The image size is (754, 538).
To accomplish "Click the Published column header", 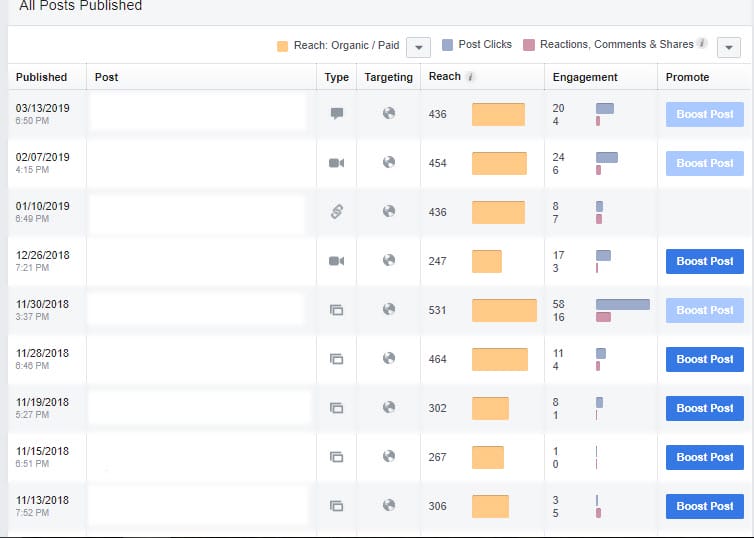I will (42, 77).
